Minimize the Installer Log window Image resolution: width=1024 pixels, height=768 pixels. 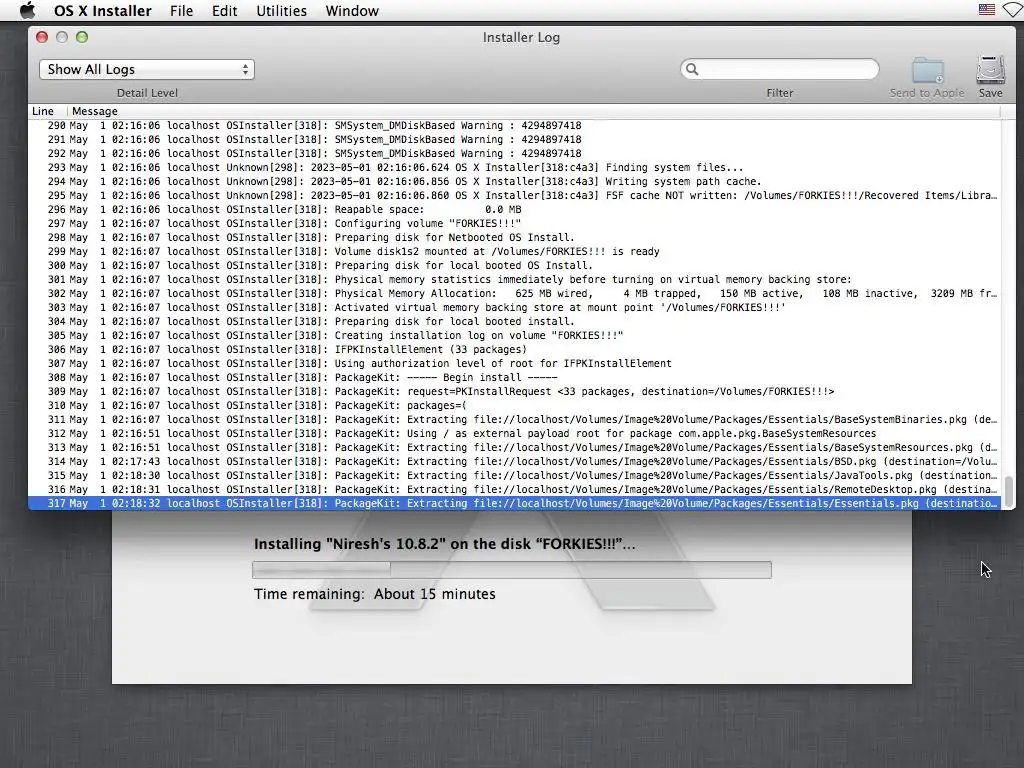point(62,37)
